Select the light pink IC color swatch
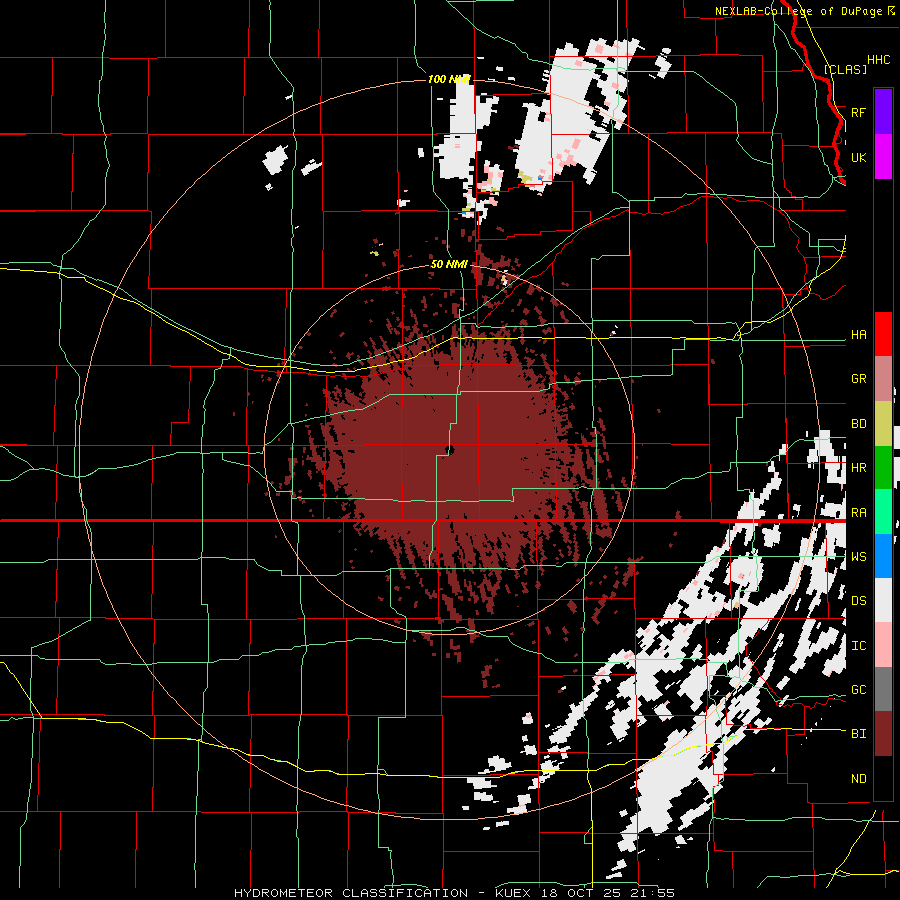This screenshot has width=900, height=900. point(883,645)
